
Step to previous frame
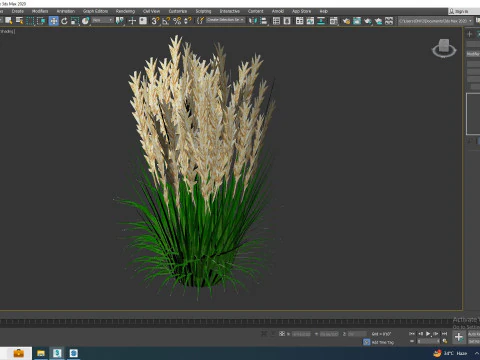tap(420, 334)
